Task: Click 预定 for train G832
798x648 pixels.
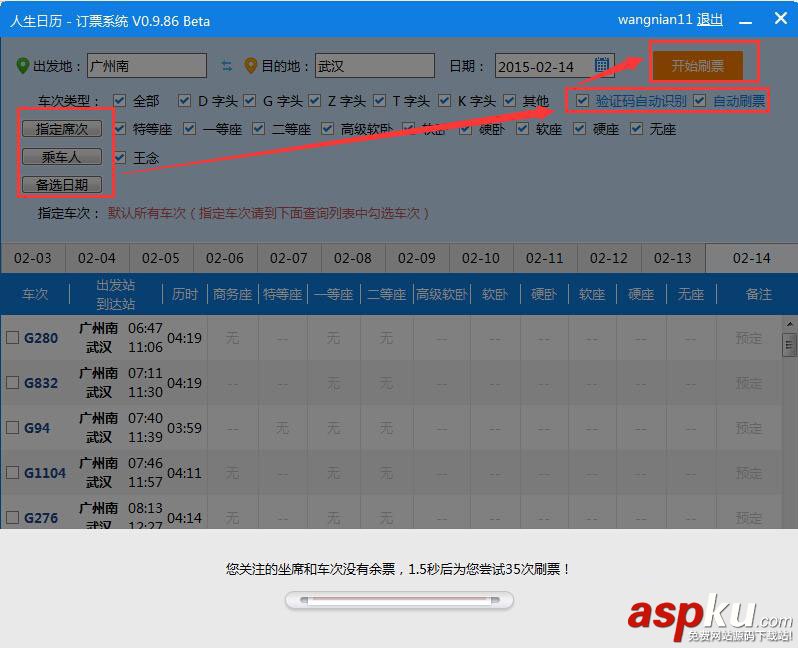Action: (749, 383)
